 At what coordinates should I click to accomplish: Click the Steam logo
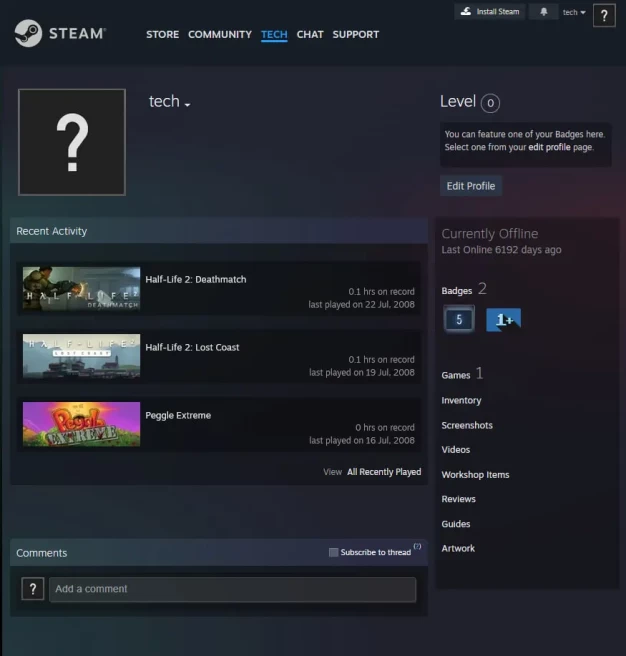pos(60,33)
